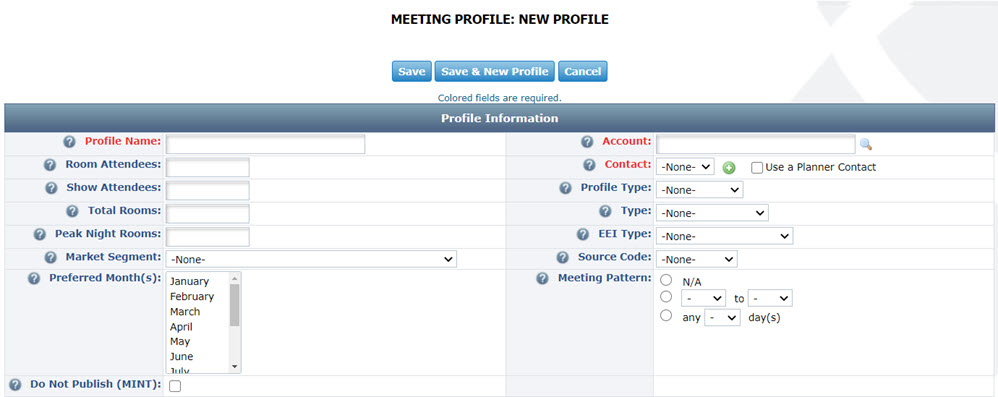
Task: Click the Peak Night Rooms input field
Action: (x=207, y=237)
